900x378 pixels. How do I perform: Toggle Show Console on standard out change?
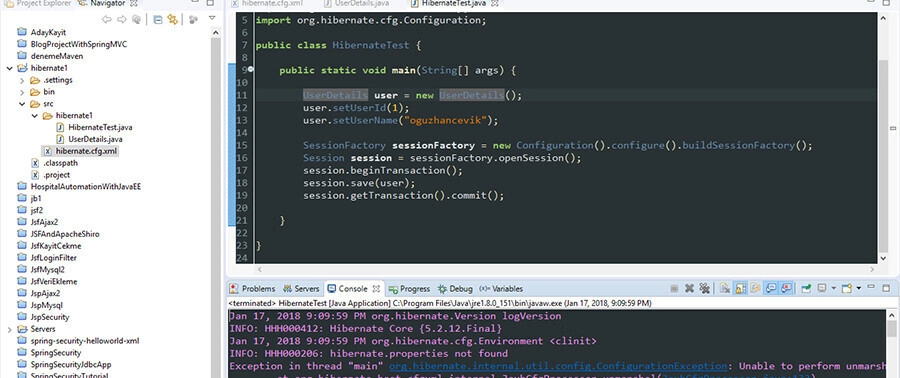771,289
